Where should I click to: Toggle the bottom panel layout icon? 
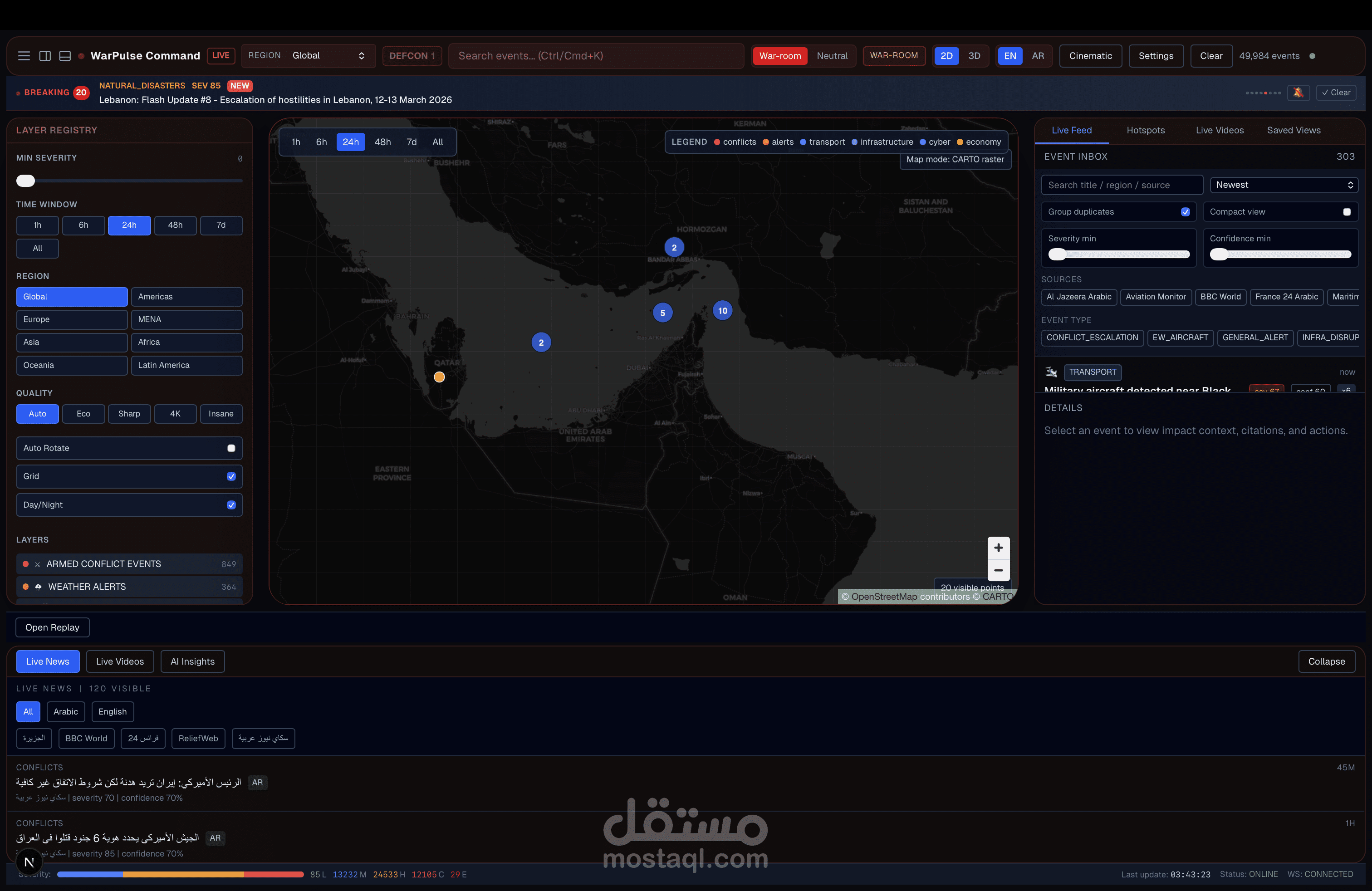[65, 56]
